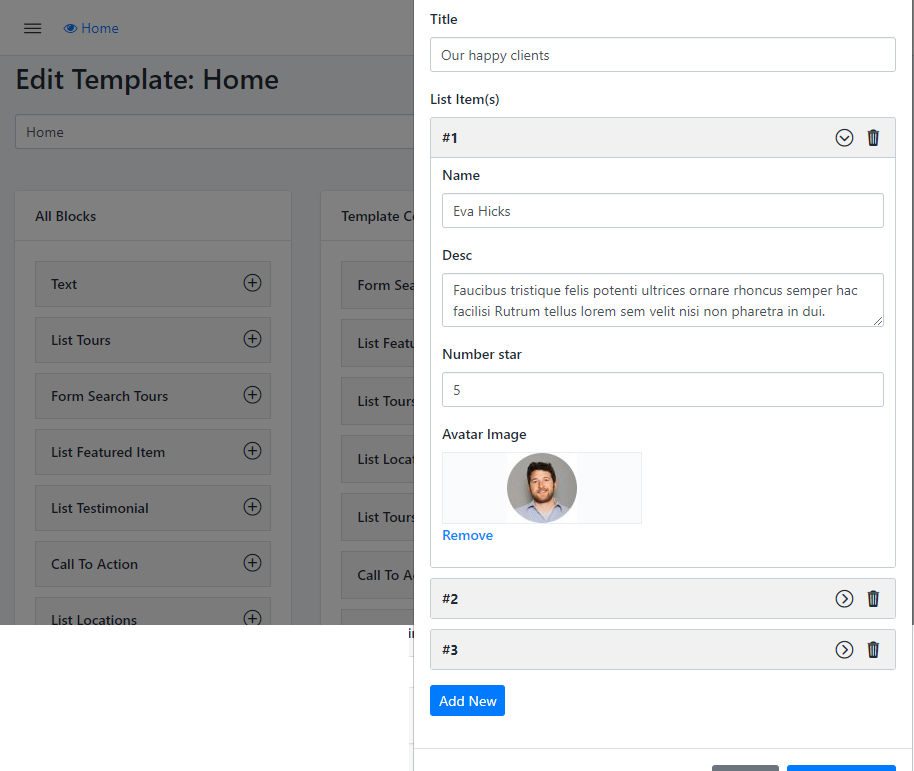Open the hamburger menu
This screenshot has width=914, height=771.
click(33, 28)
